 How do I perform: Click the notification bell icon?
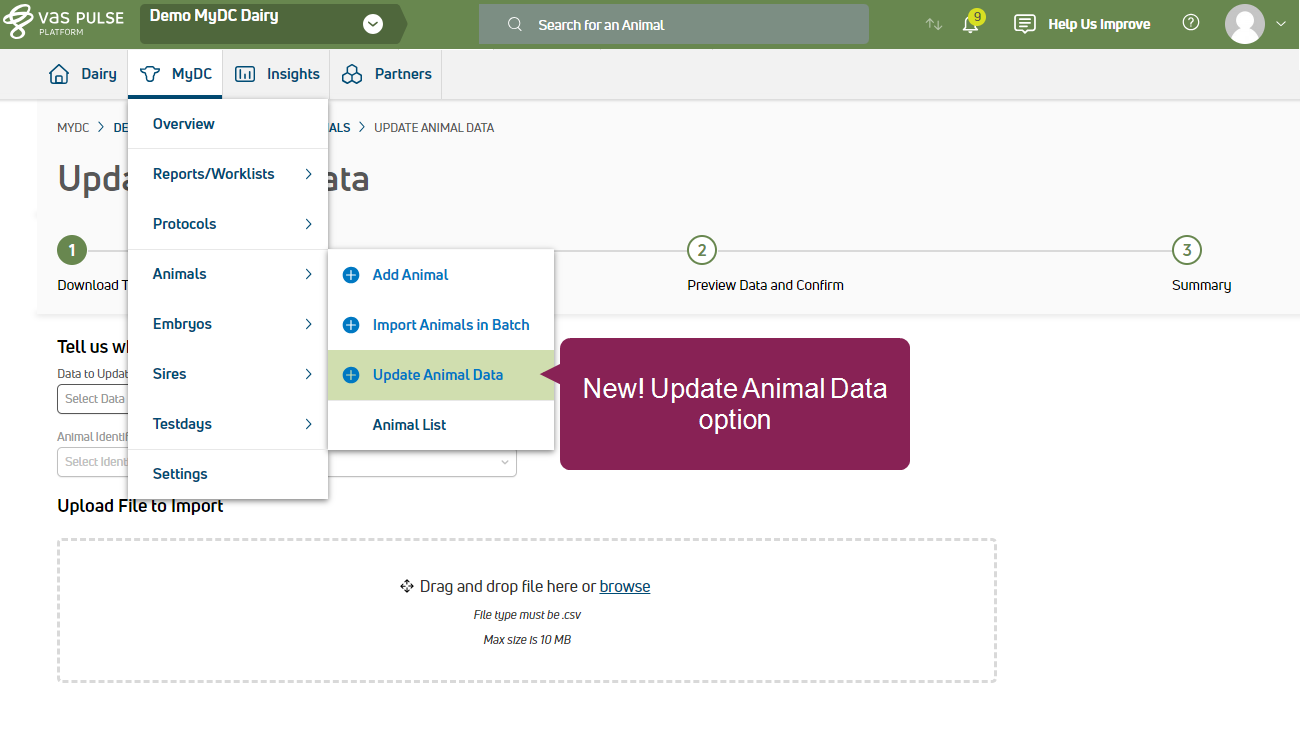coord(970,25)
